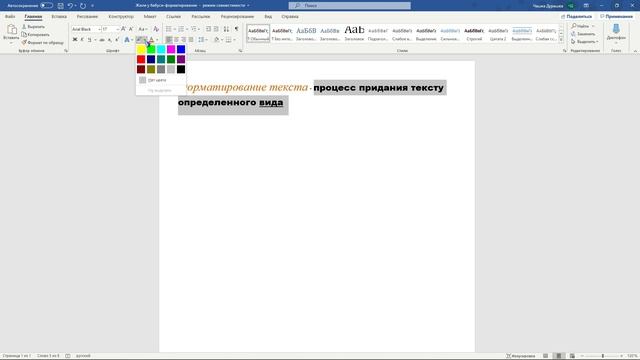This screenshot has height=360, width=640.
Task: Toggle left text alignment
Action: coord(169,40)
